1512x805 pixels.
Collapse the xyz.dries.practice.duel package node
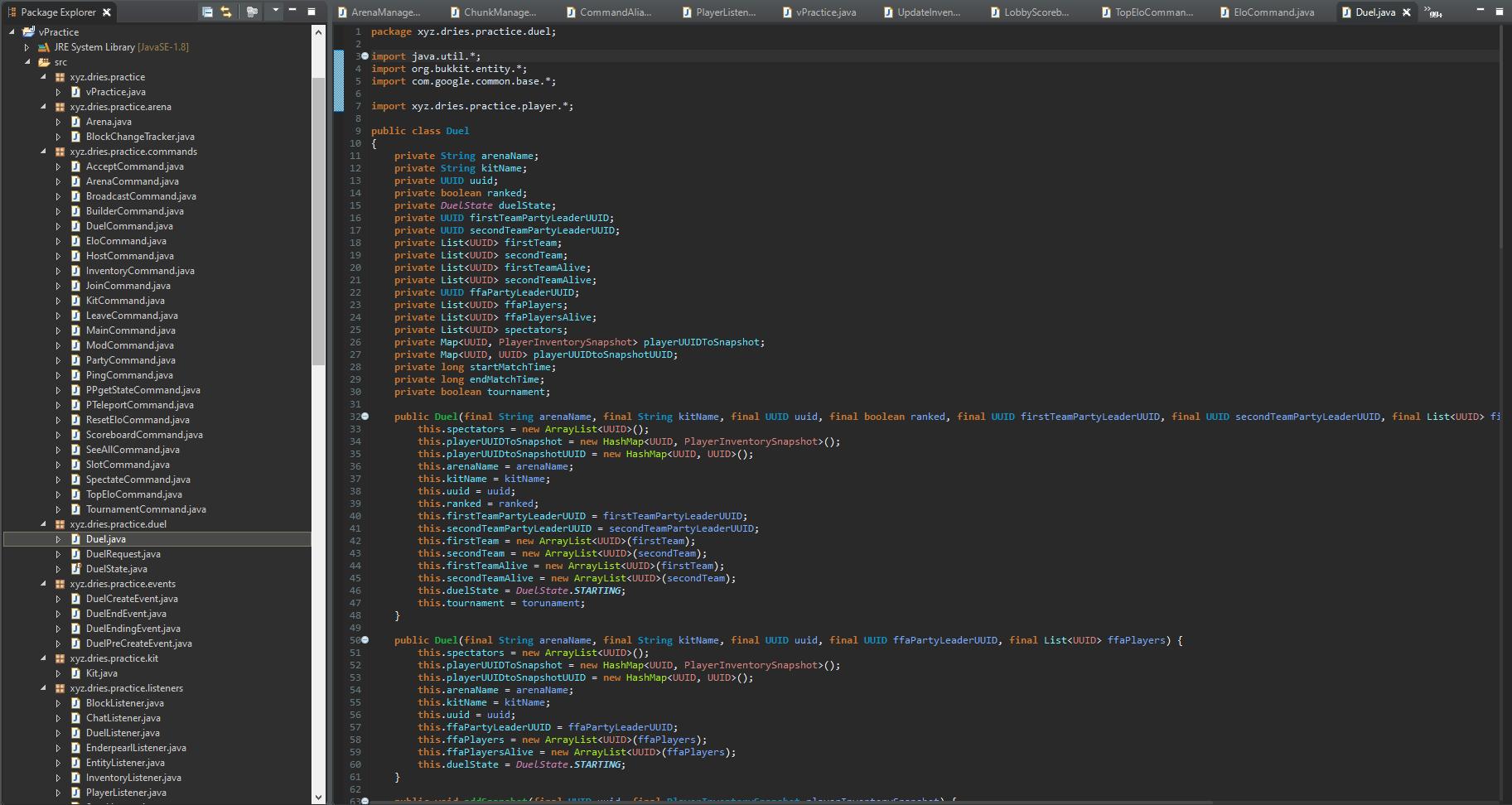pos(44,524)
